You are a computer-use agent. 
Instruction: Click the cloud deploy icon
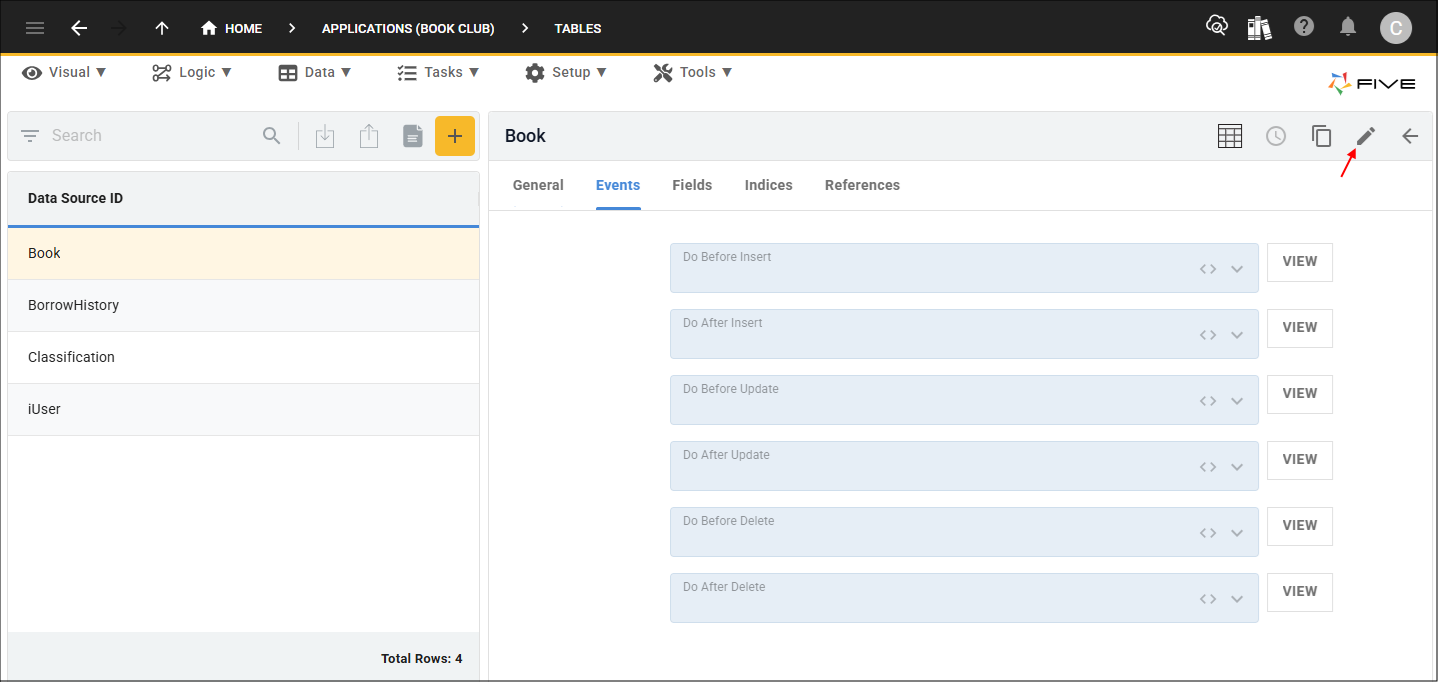pos(1217,27)
